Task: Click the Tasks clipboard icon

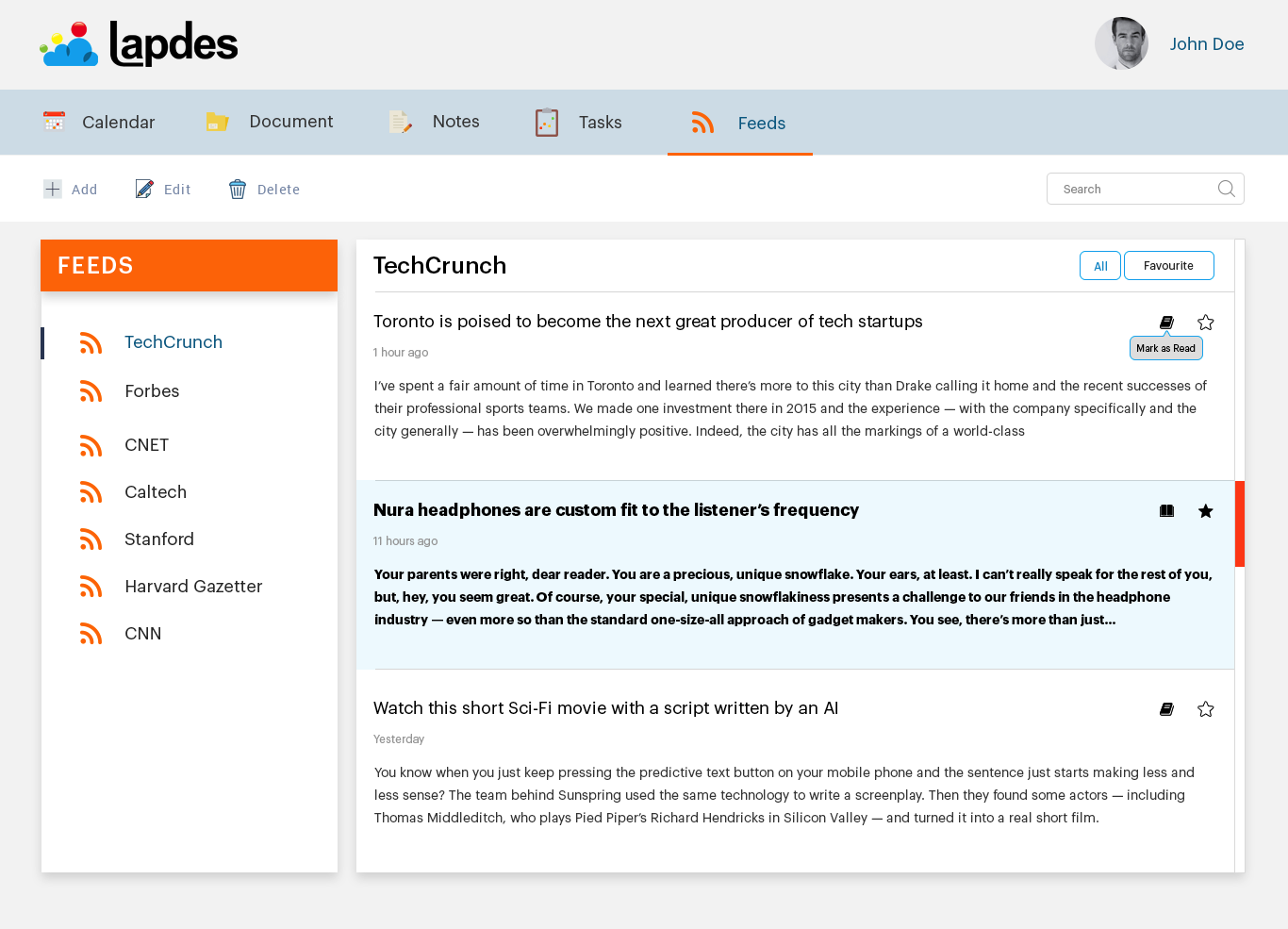Action: [x=547, y=122]
